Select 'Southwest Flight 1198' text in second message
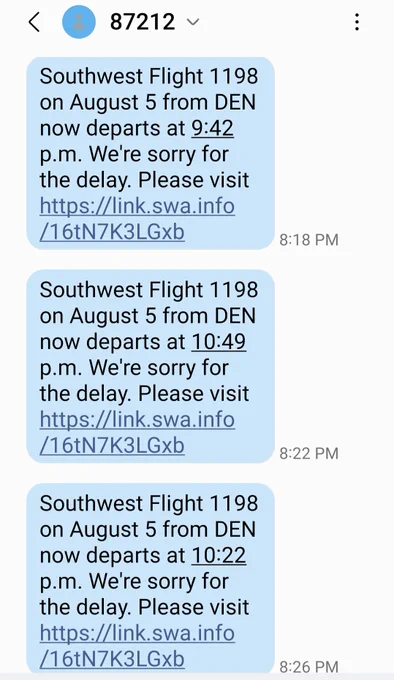The height and width of the screenshot is (680, 394). 149,290
